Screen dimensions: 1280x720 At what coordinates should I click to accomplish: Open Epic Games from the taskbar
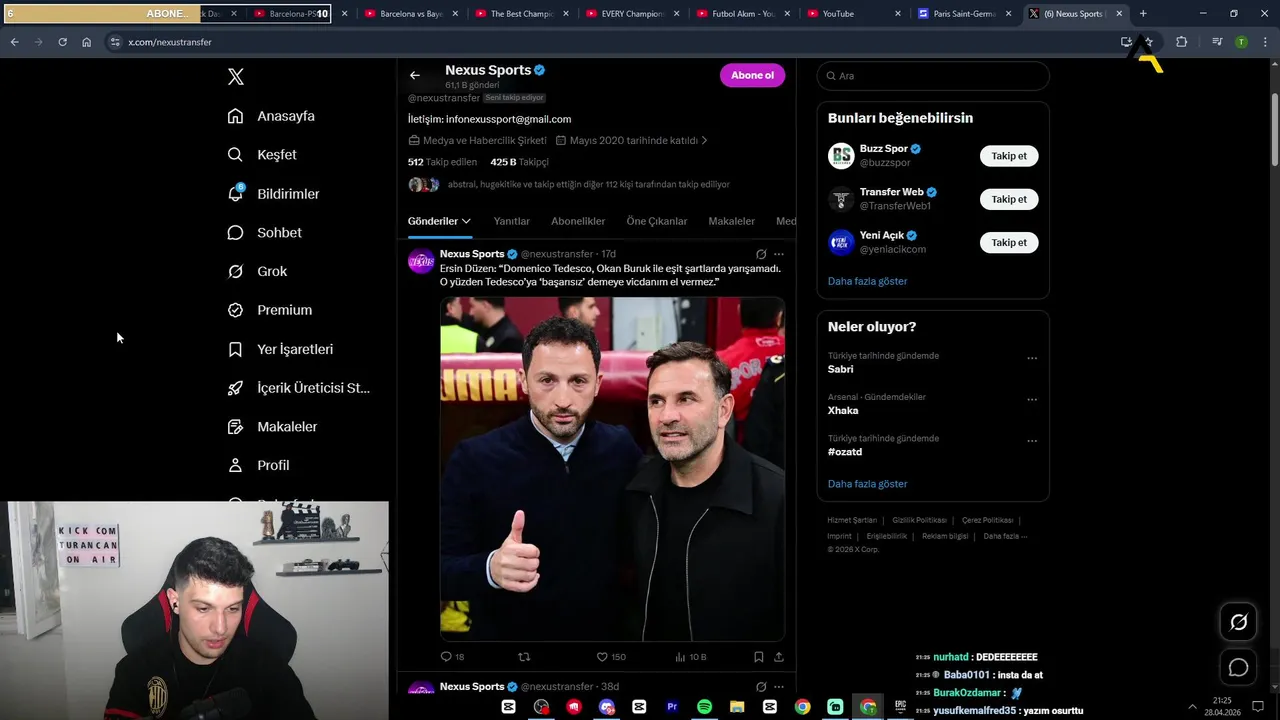coord(900,707)
